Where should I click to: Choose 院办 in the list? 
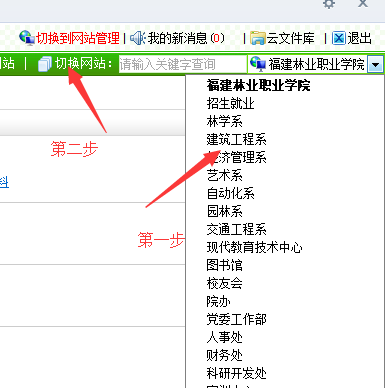pos(219,301)
